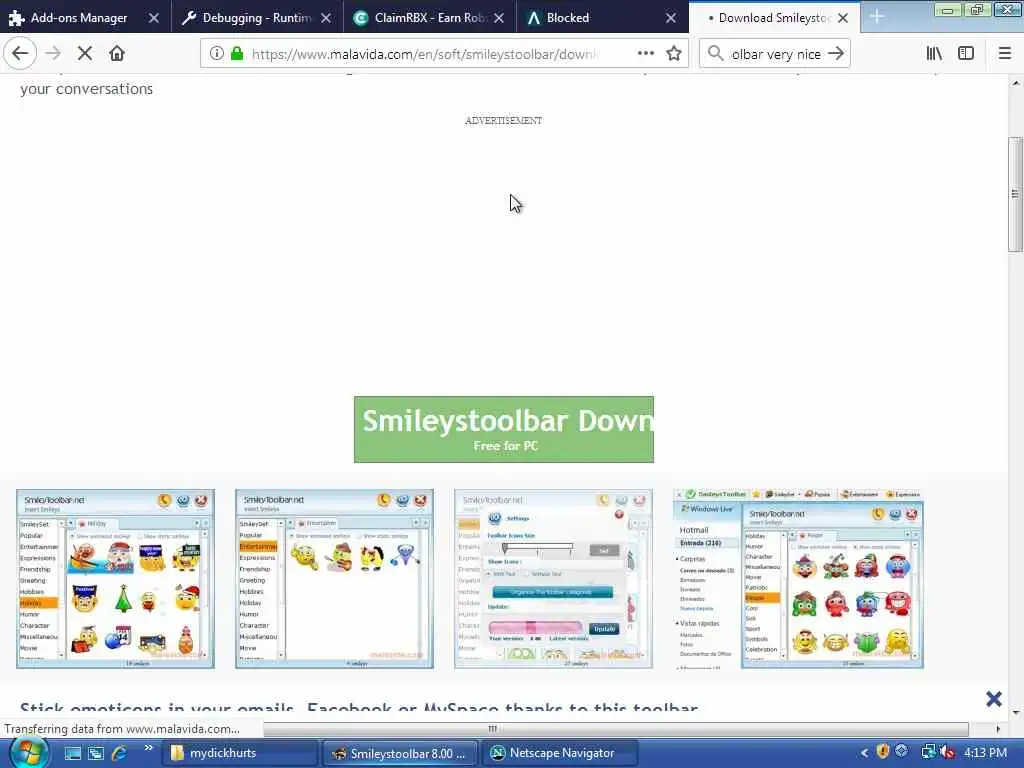The width and height of the screenshot is (1024, 768).
Task: Click the security shield tray icon
Action: (x=883, y=752)
